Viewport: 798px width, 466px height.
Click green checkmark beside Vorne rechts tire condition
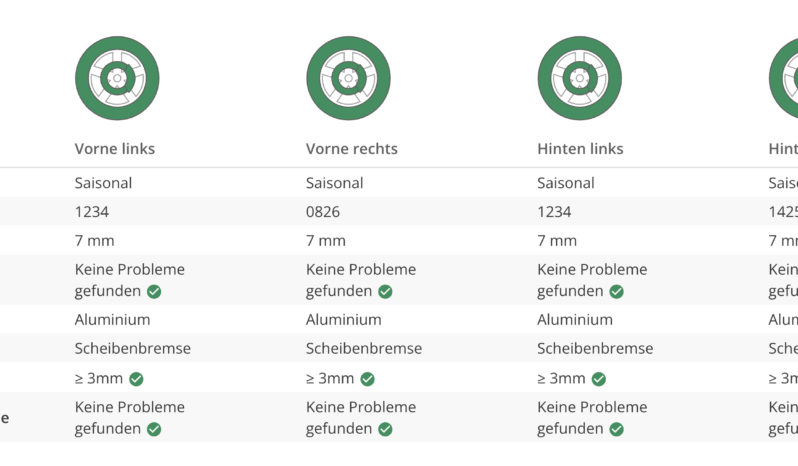(385, 292)
